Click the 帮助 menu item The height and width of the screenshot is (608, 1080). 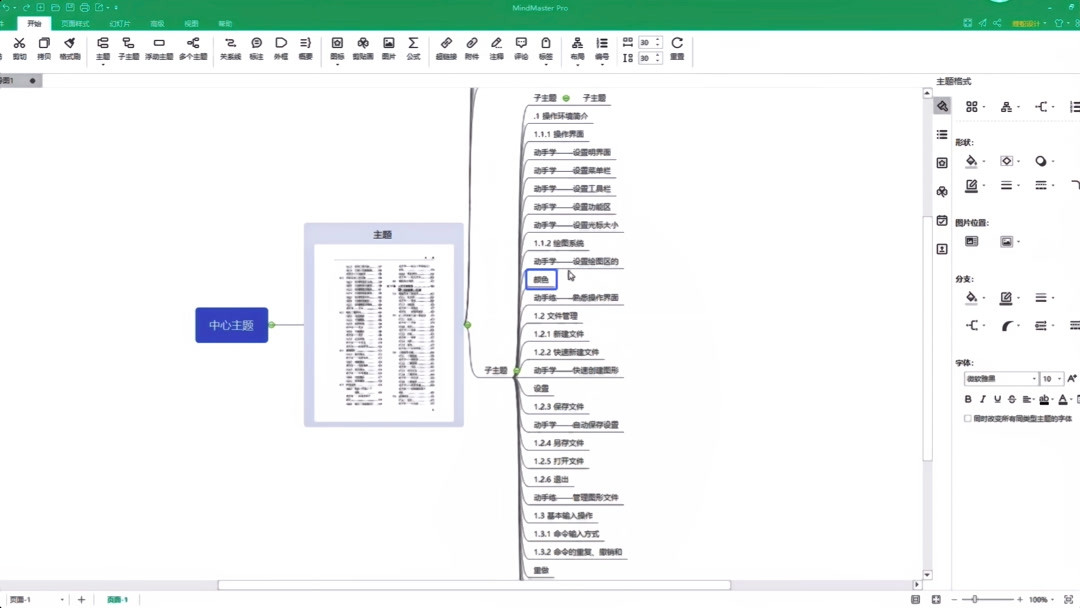click(x=225, y=23)
